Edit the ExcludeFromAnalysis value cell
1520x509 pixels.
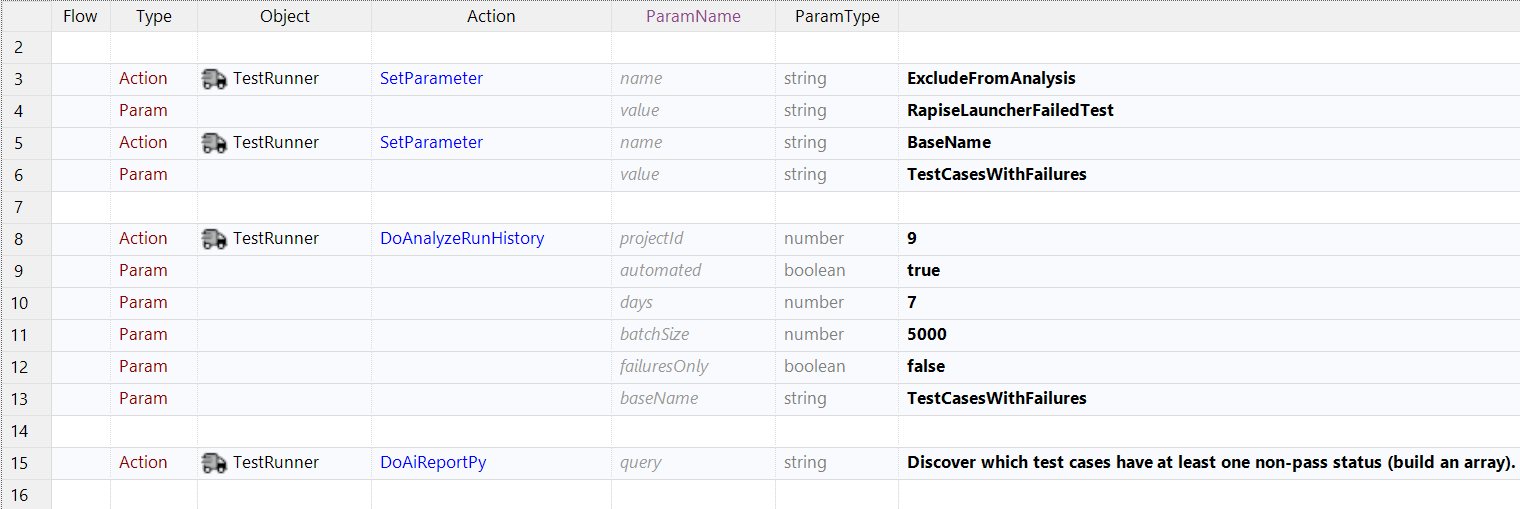coord(991,79)
